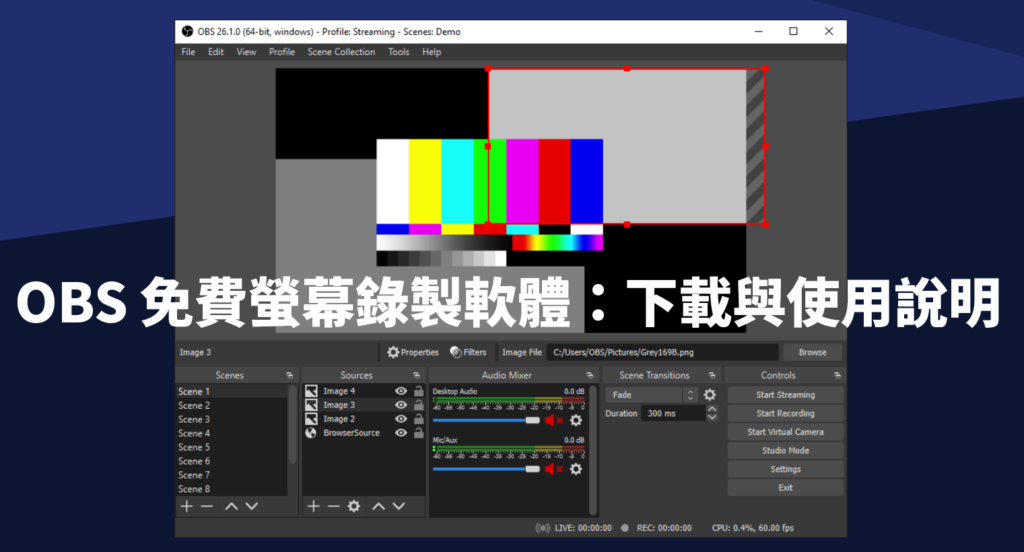
Task: Add a new source with plus icon
Action: (313, 506)
